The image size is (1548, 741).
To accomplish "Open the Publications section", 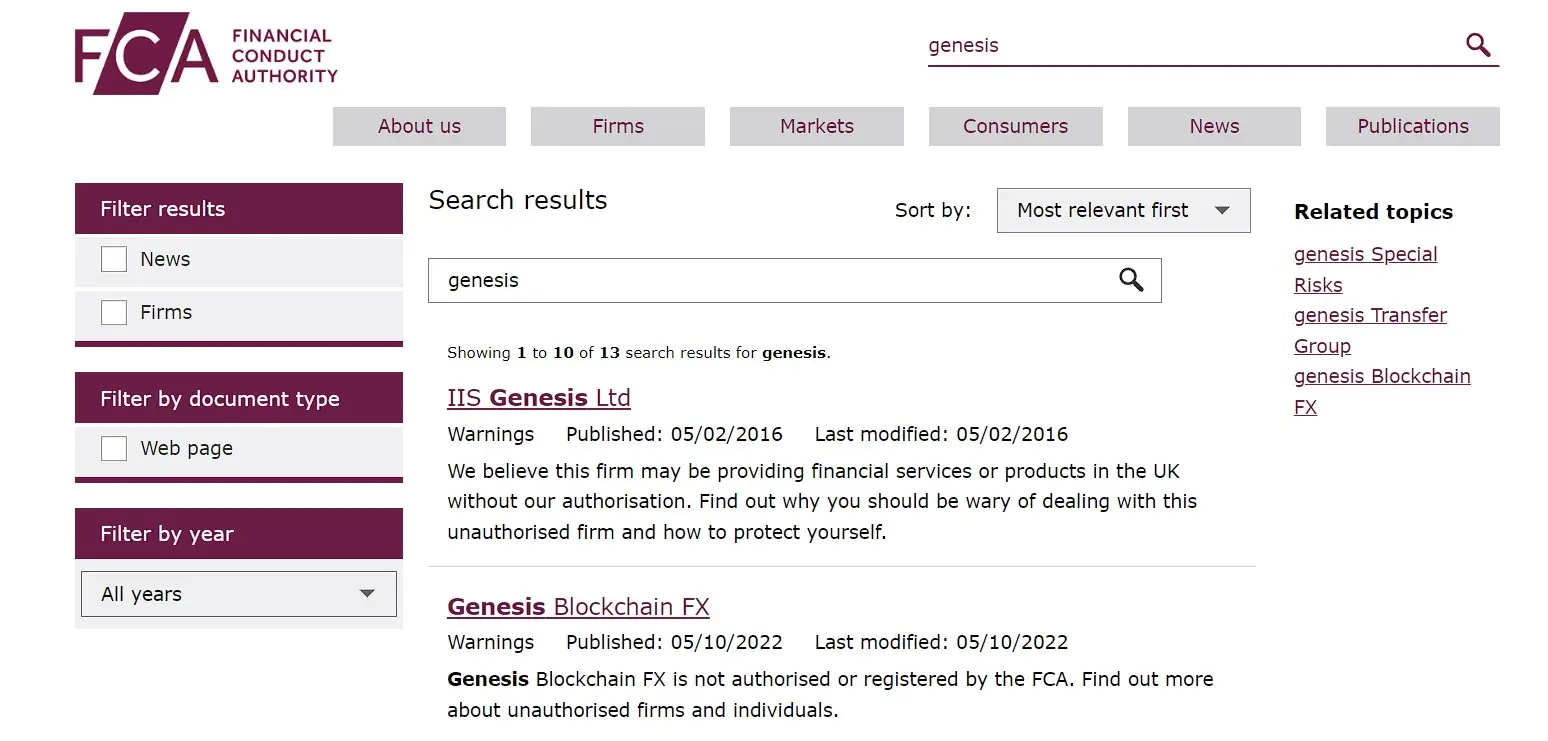I will [x=1412, y=126].
